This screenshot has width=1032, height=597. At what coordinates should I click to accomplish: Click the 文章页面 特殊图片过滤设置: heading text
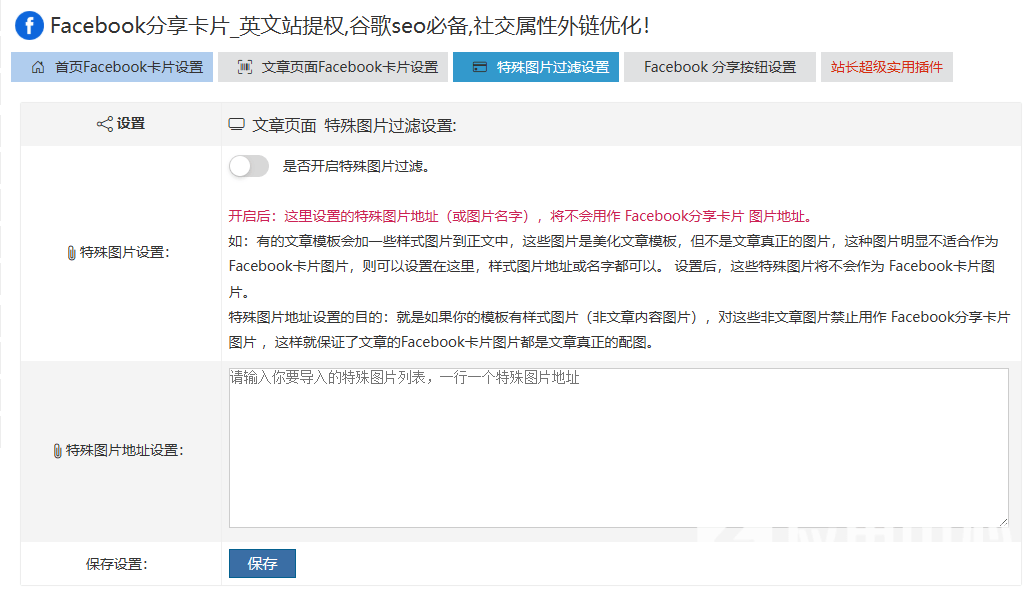coord(354,125)
